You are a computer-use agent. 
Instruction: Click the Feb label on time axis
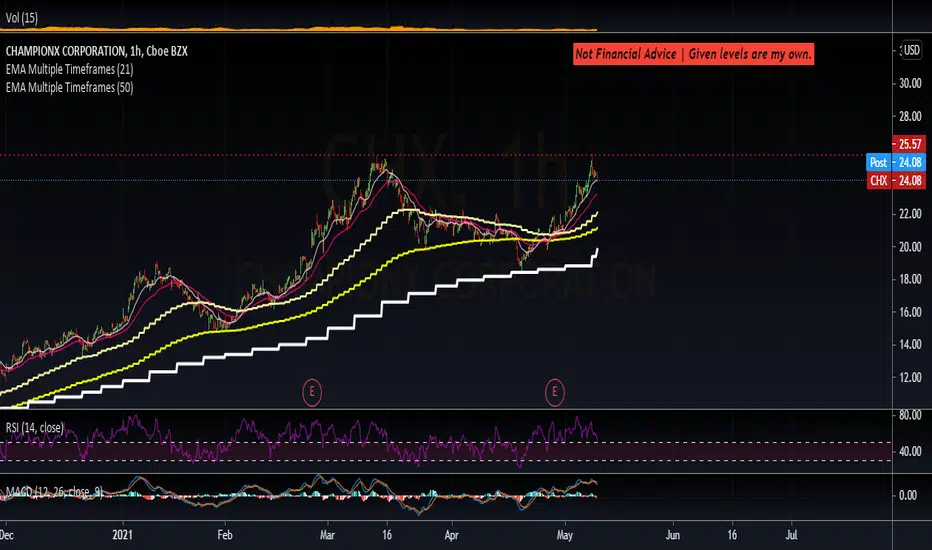tap(225, 535)
